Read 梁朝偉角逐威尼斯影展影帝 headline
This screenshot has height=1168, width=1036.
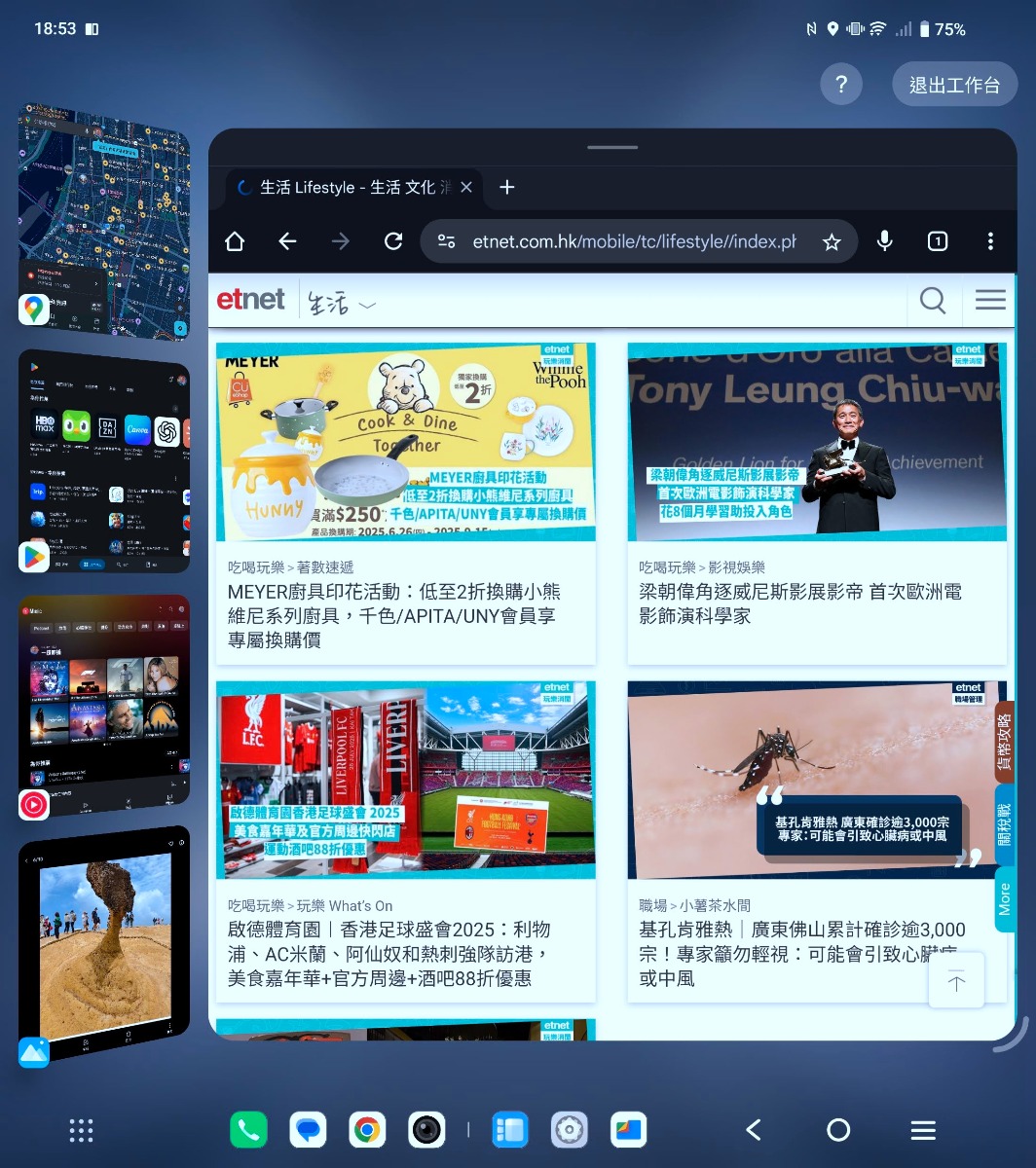(800, 603)
